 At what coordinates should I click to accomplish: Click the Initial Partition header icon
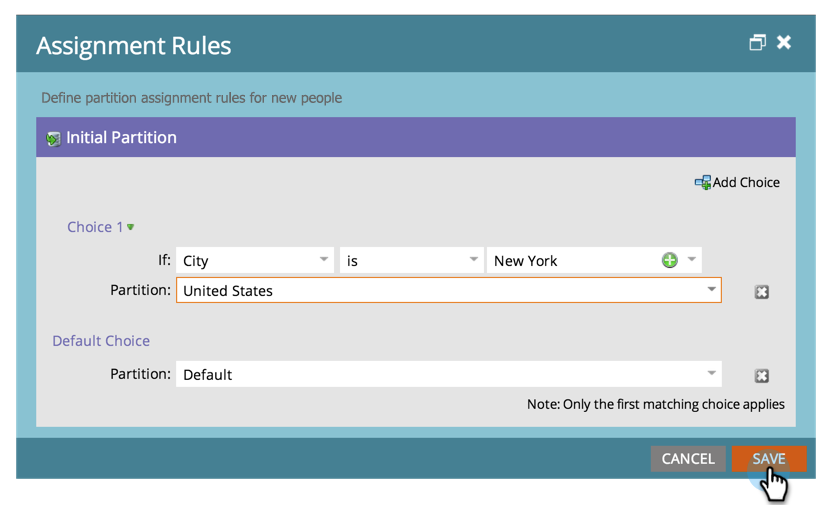point(54,139)
